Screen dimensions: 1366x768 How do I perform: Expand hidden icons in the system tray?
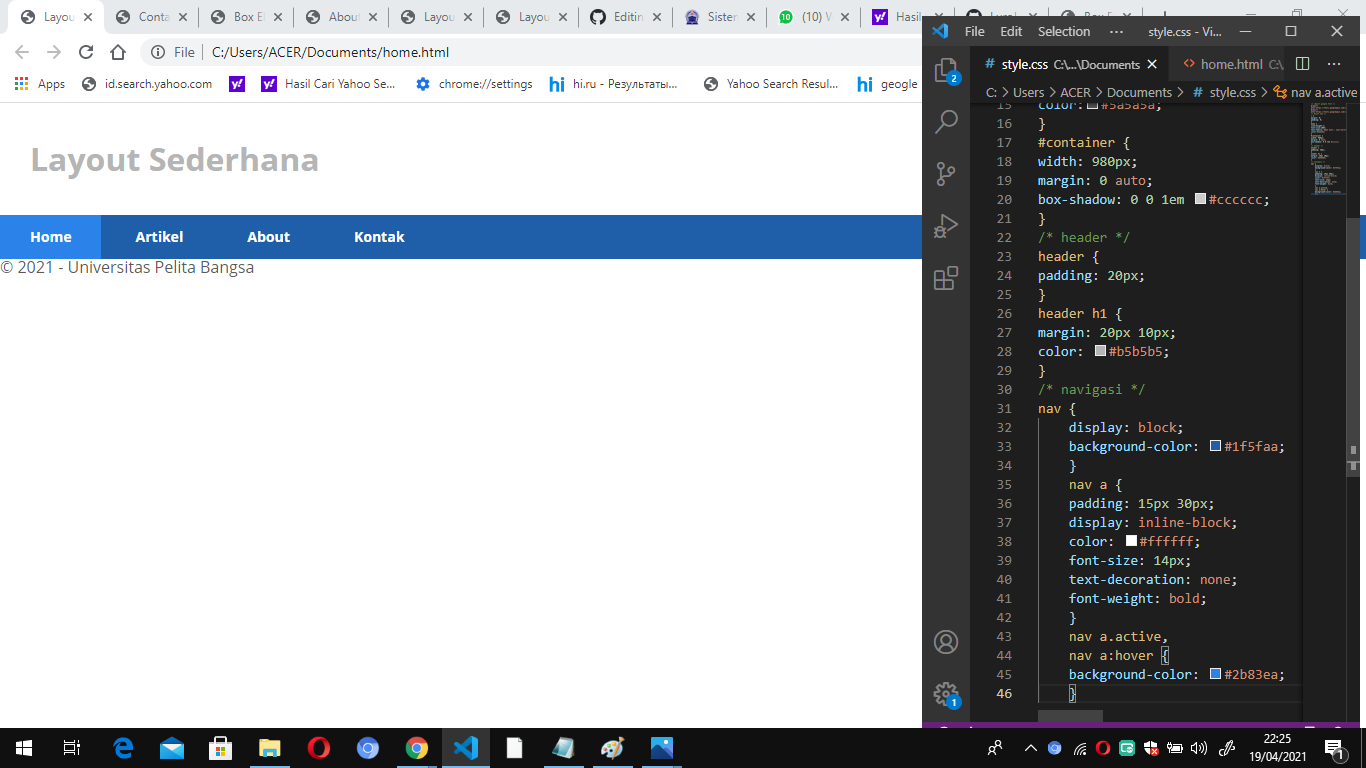(x=1030, y=747)
